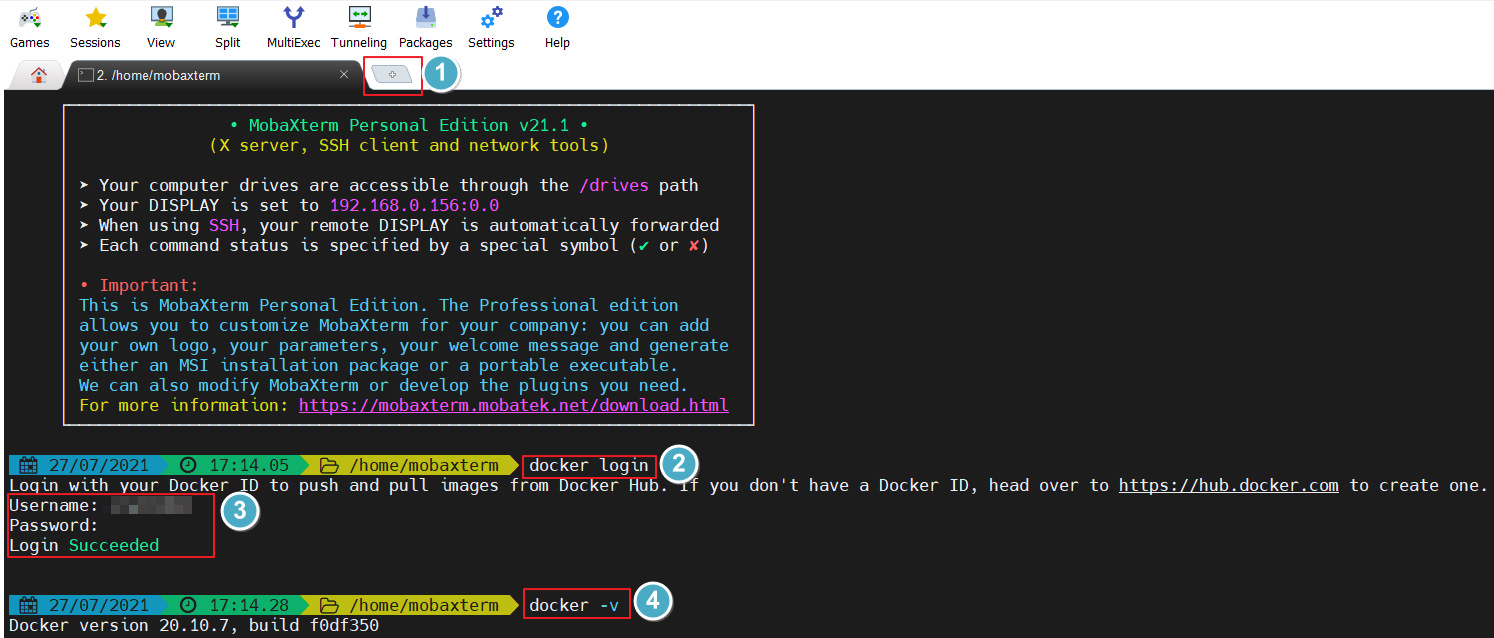Open the Games toolbar icon
This screenshot has height=638, width=1494.
tap(29, 18)
